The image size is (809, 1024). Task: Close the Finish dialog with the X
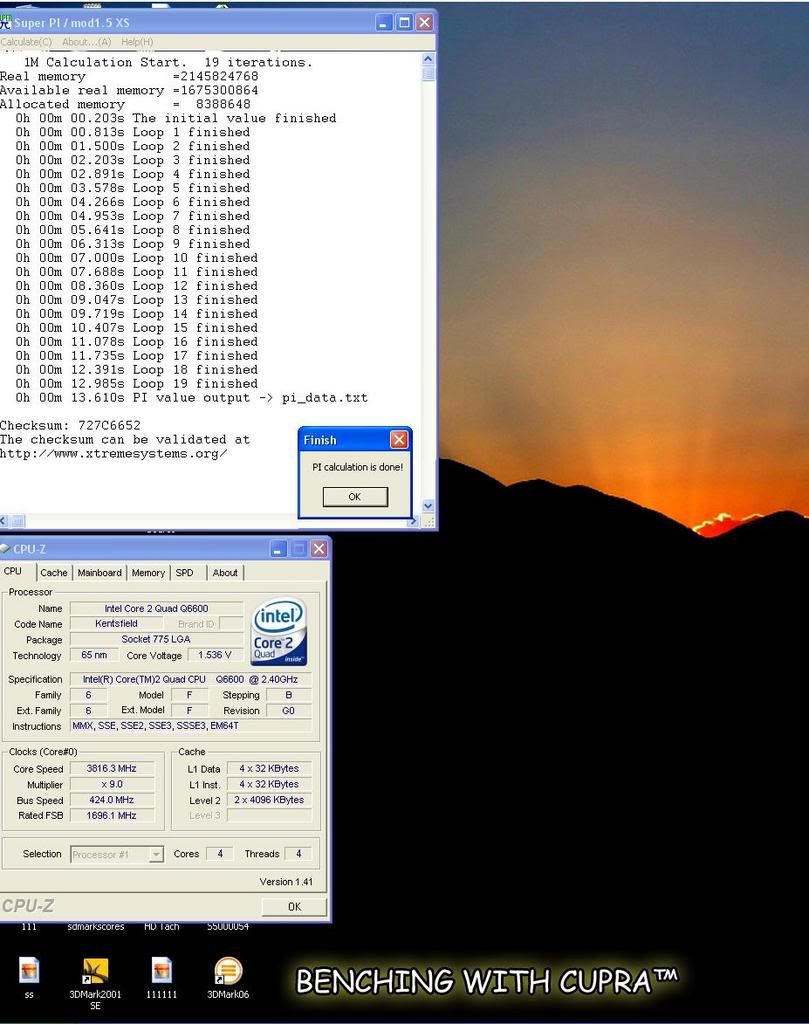(x=399, y=440)
